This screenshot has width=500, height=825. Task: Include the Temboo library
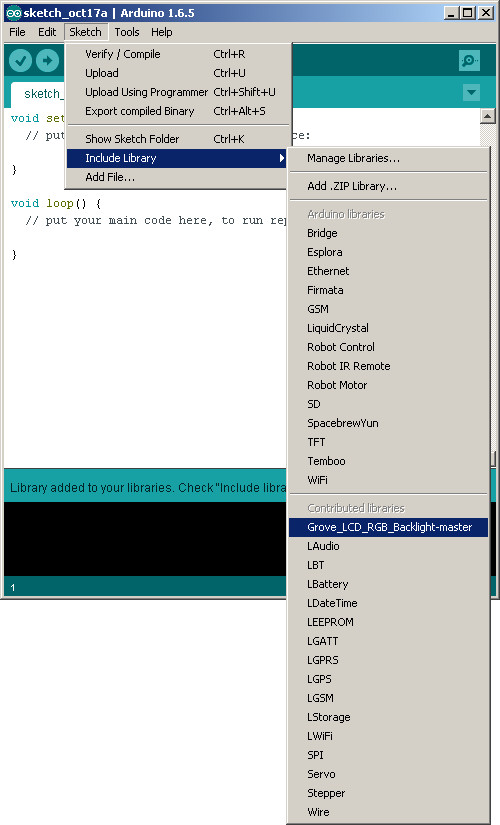click(x=388, y=460)
